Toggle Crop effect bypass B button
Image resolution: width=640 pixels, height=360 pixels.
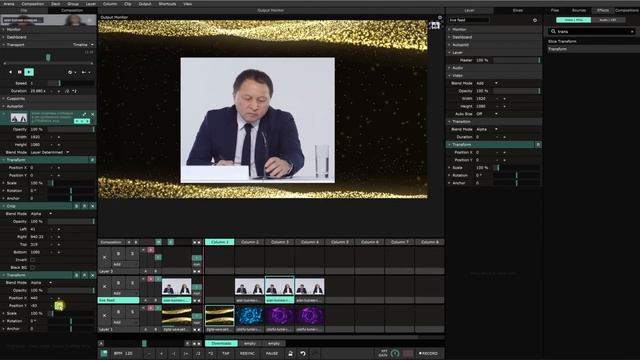[76, 206]
